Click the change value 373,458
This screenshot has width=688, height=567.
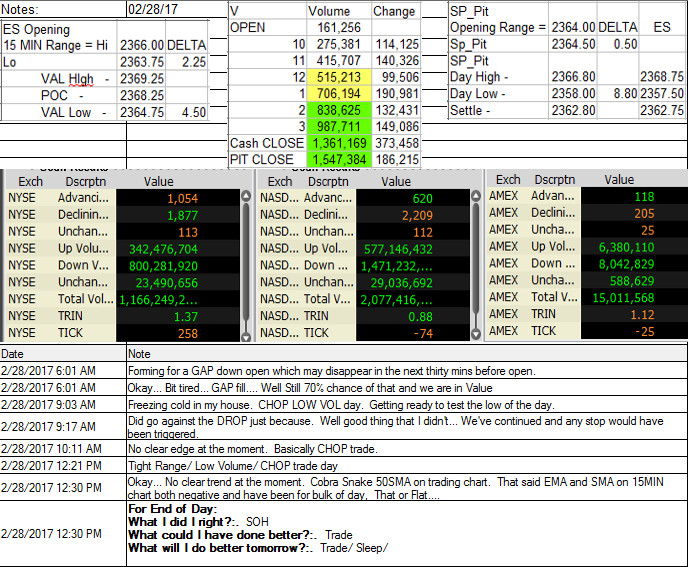click(397, 143)
